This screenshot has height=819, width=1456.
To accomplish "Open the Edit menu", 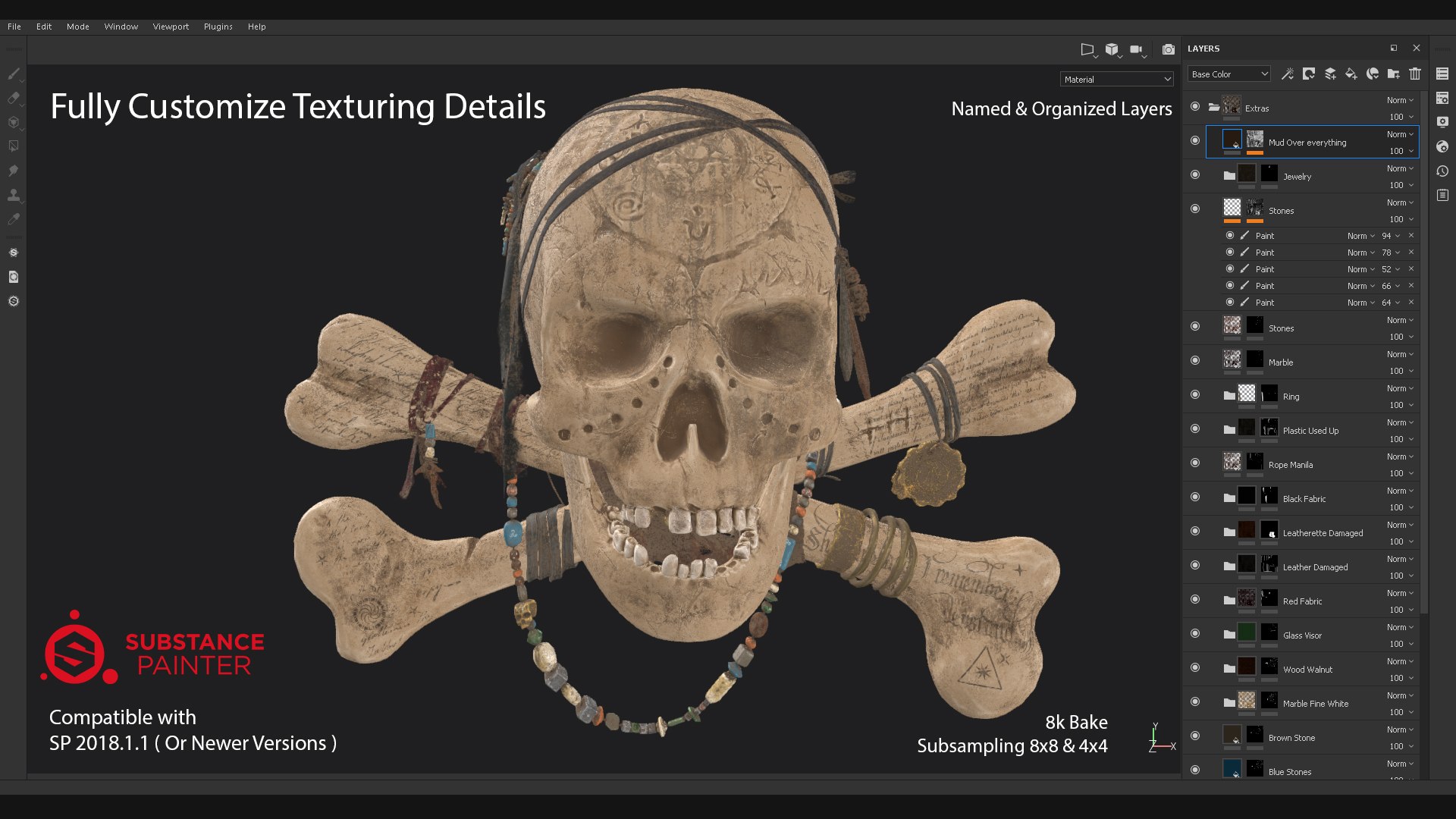I will pos(44,27).
